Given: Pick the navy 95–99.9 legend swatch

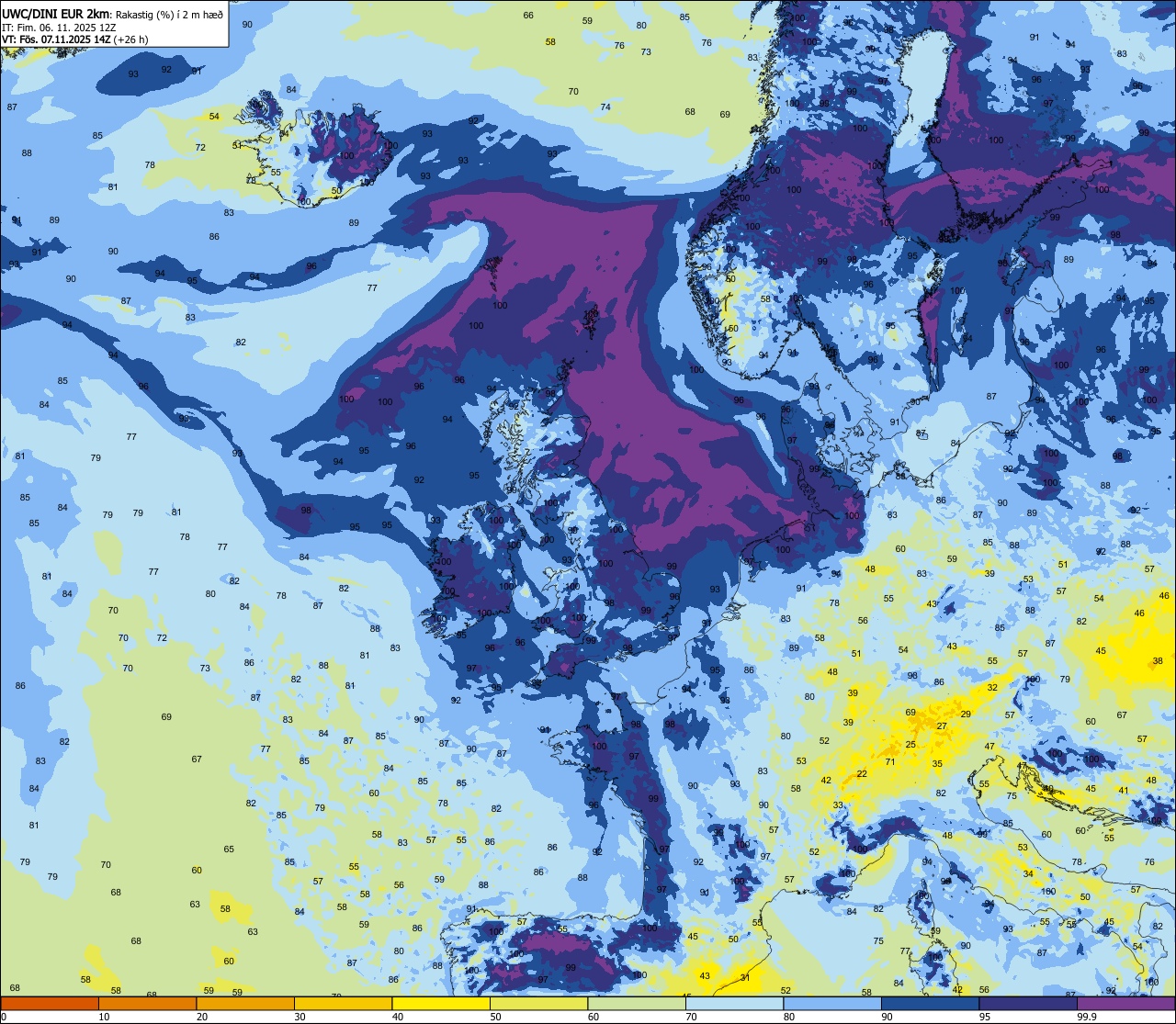Looking at the screenshot, I should (1028, 1003).
